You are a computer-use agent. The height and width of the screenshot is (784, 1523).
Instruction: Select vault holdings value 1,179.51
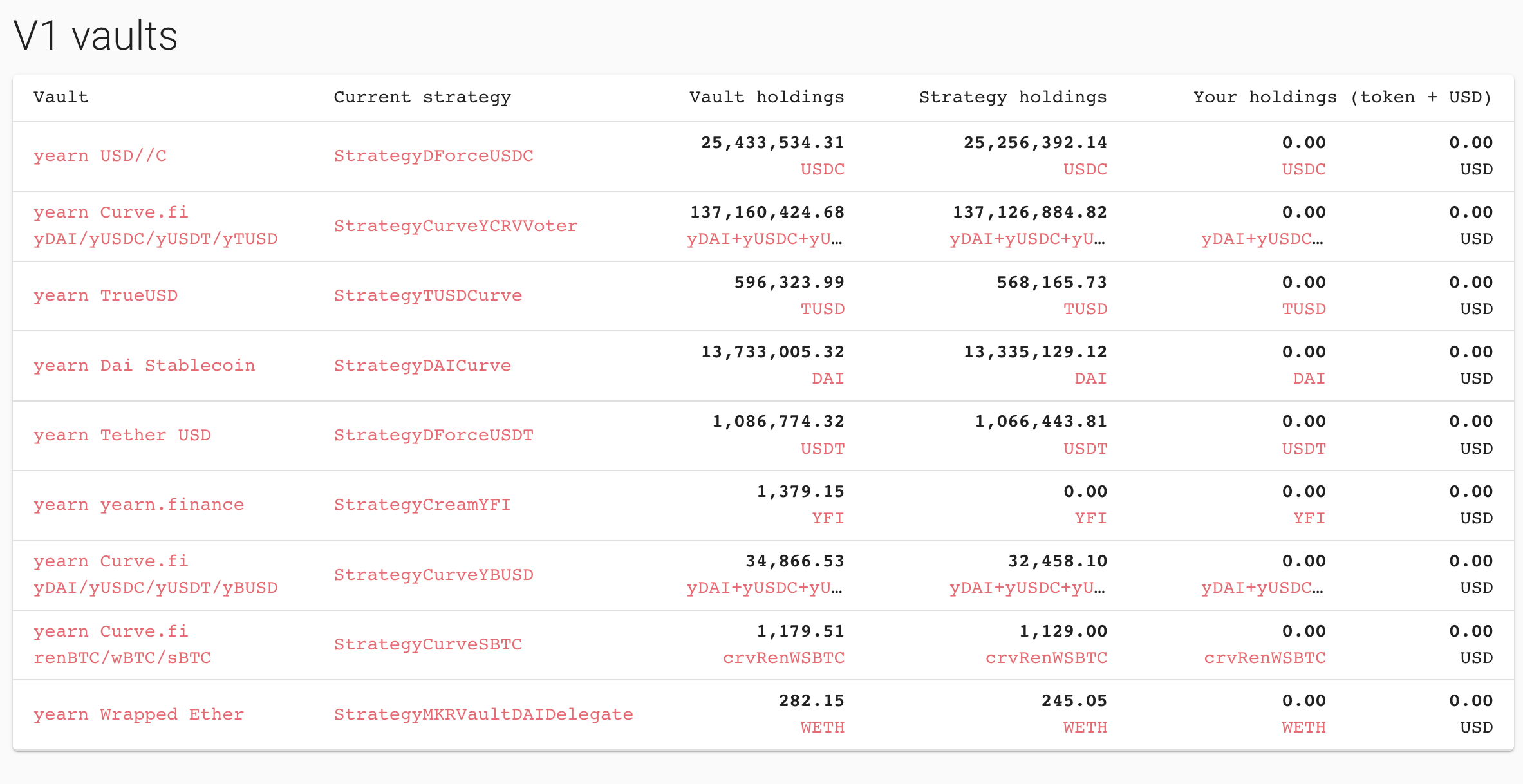(x=800, y=631)
